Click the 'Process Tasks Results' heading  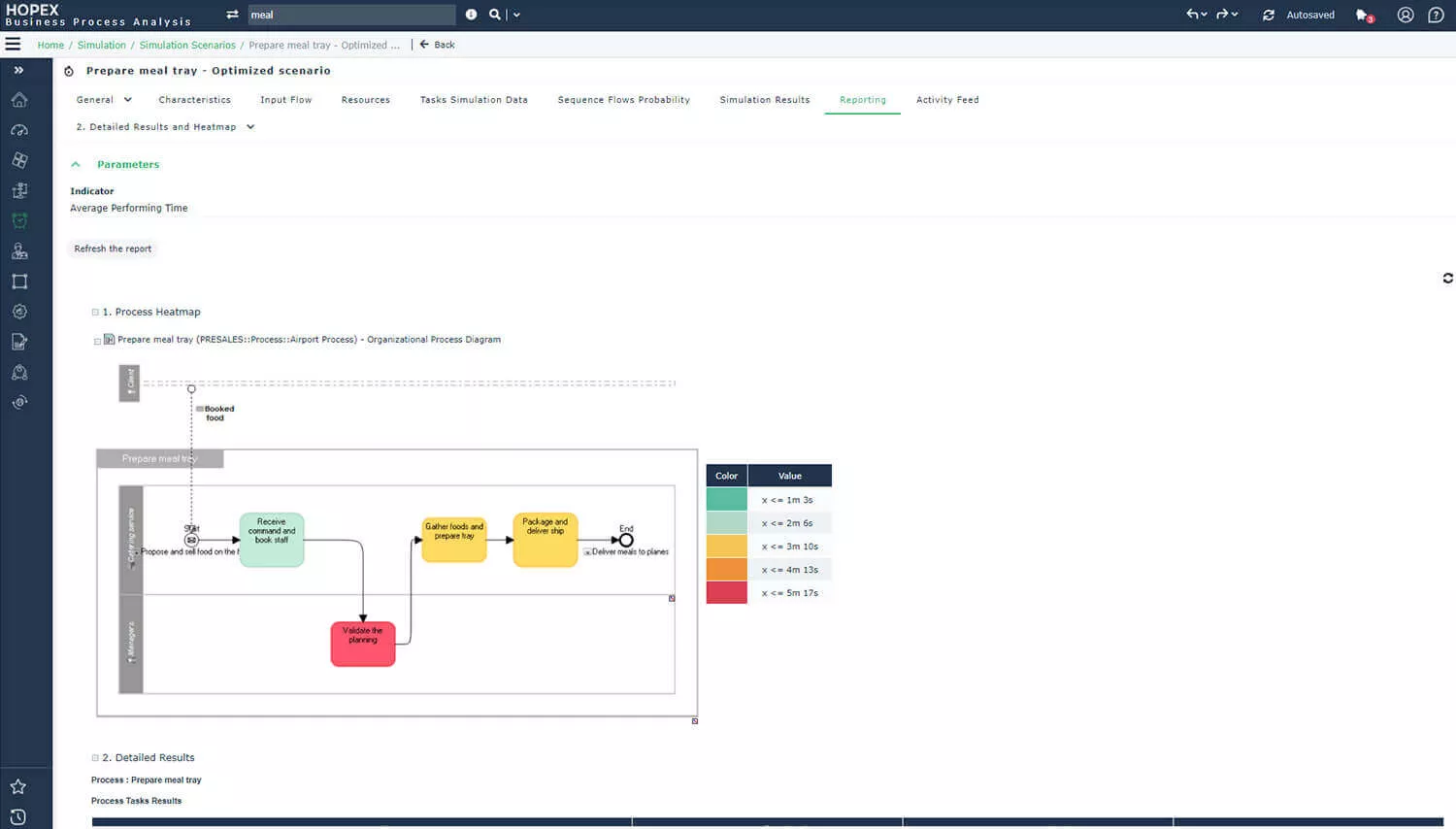pyautogui.click(x=136, y=801)
